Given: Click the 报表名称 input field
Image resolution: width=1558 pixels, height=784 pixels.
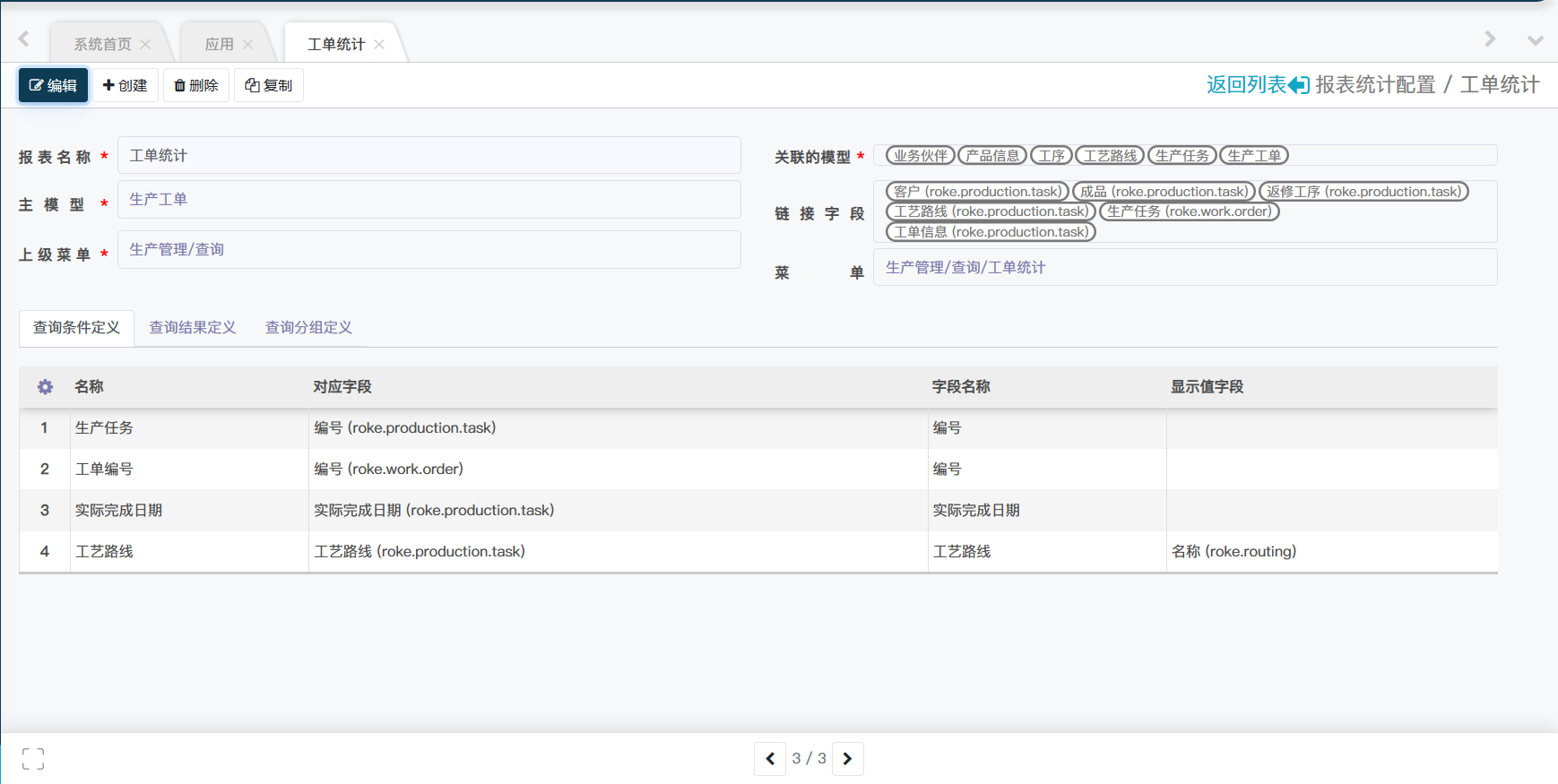Looking at the screenshot, I should 428,156.
